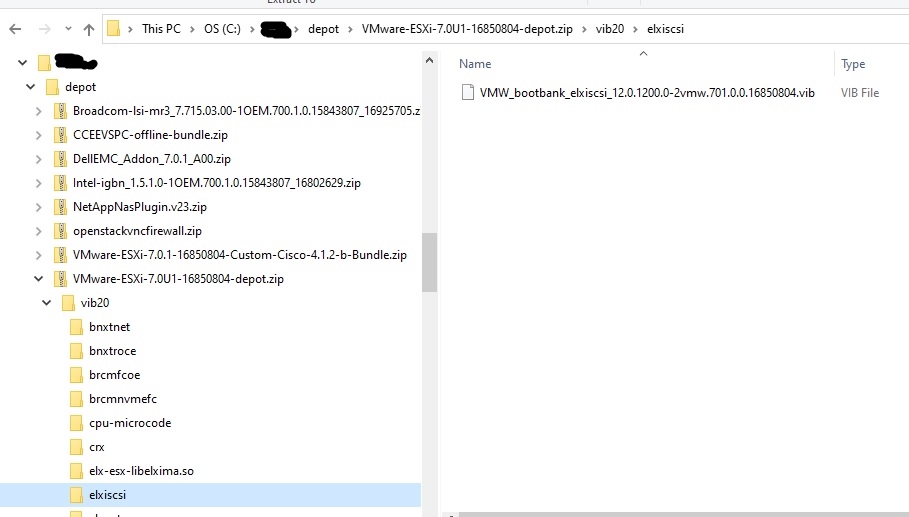This screenshot has width=909, height=517.
Task: Select Broadcom-lsi-mr3 zip in tree
Action: pyautogui.click(x=246, y=111)
